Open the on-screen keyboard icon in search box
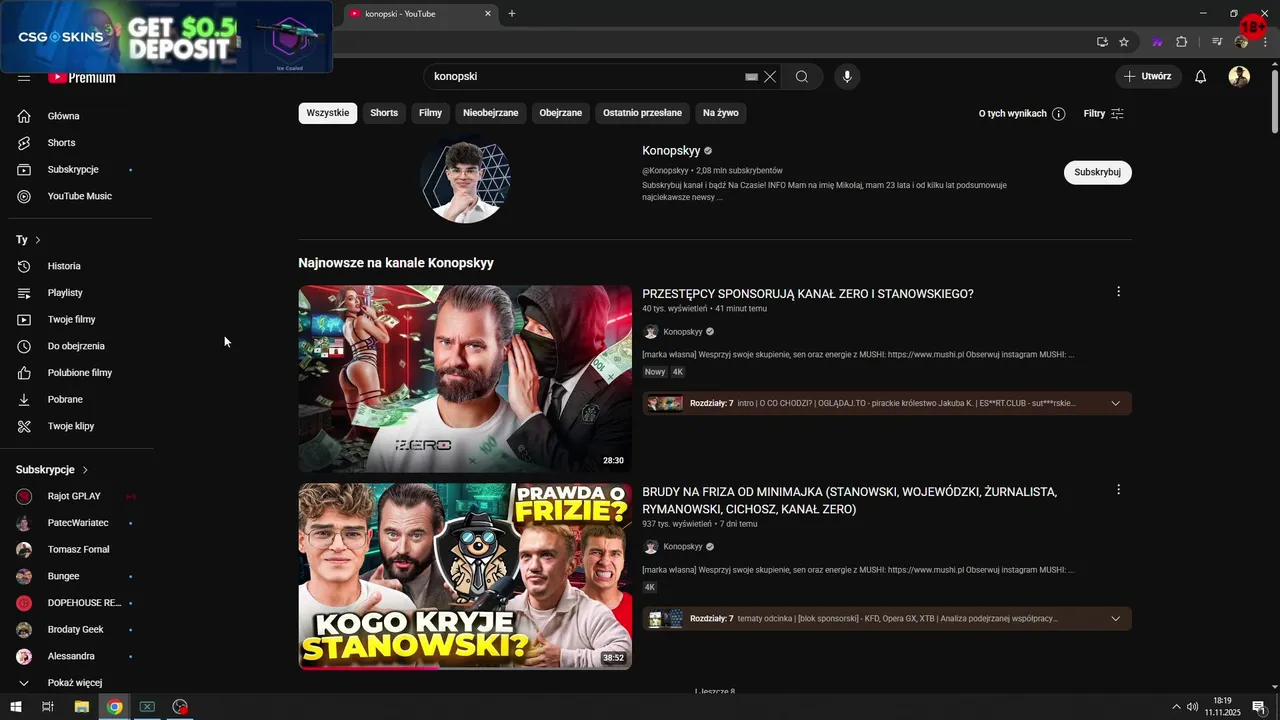The width and height of the screenshot is (1280, 720). [752, 77]
